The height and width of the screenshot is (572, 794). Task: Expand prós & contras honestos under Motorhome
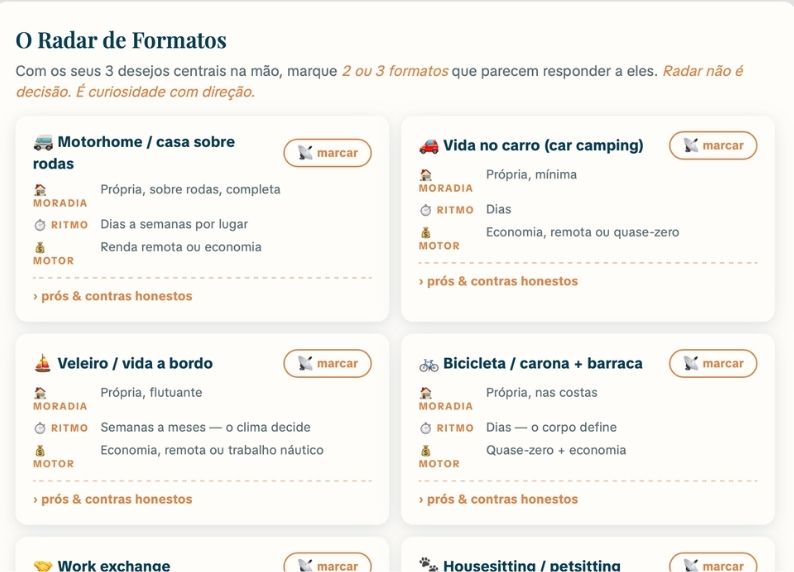click(x=112, y=296)
